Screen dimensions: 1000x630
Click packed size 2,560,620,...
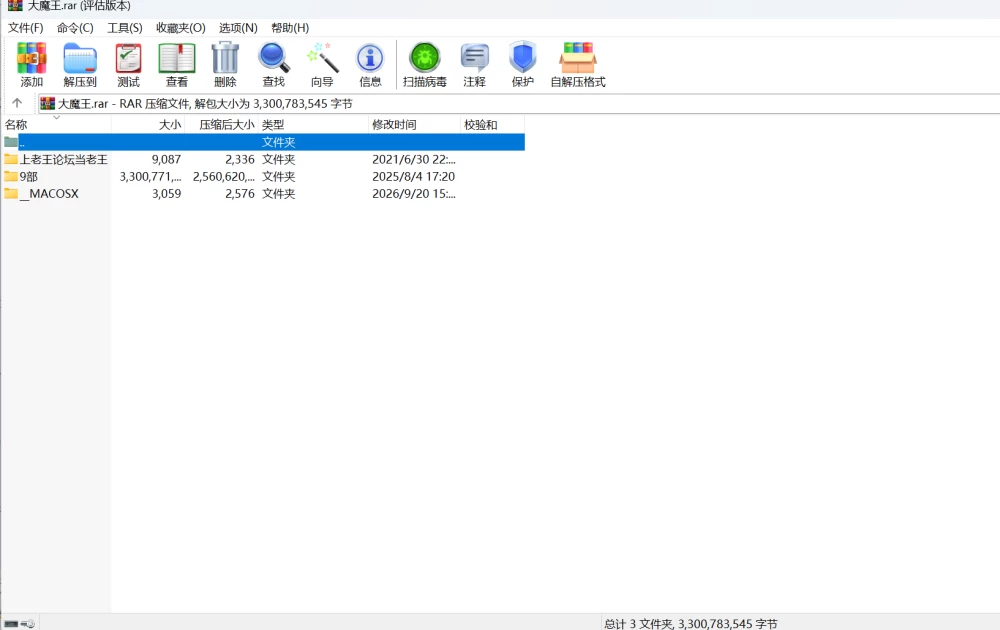click(x=224, y=177)
